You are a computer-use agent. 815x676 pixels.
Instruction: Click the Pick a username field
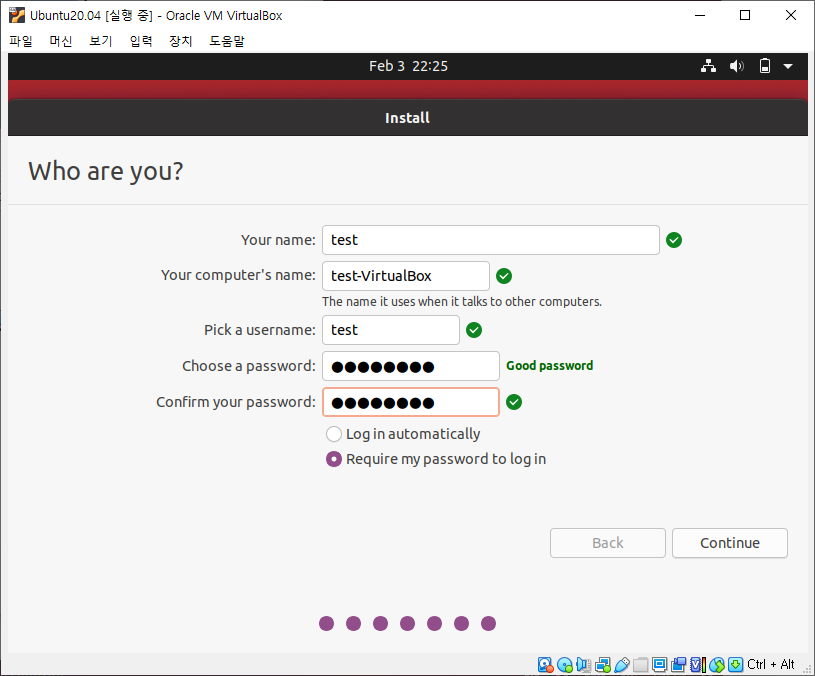(x=391, y=330)
